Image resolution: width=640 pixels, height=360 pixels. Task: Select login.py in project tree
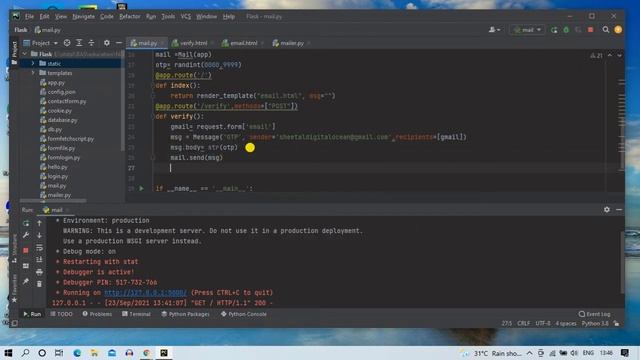[54, 176]
